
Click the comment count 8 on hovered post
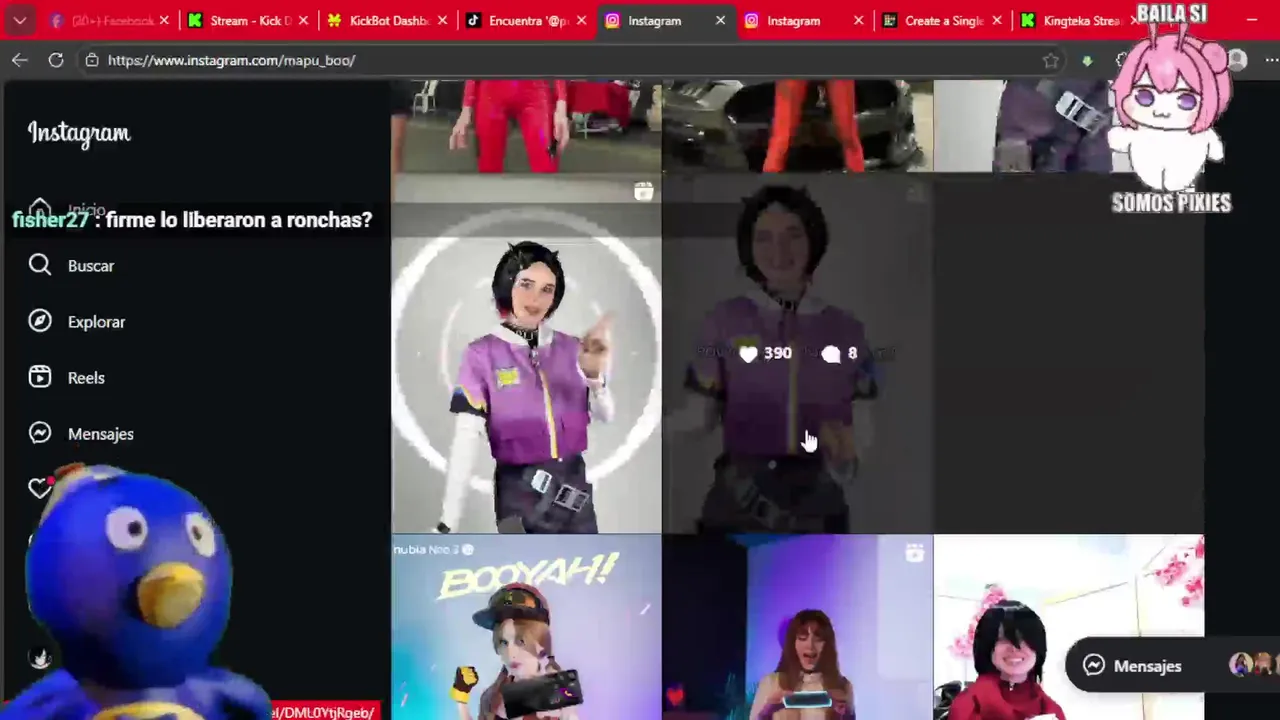840,353
